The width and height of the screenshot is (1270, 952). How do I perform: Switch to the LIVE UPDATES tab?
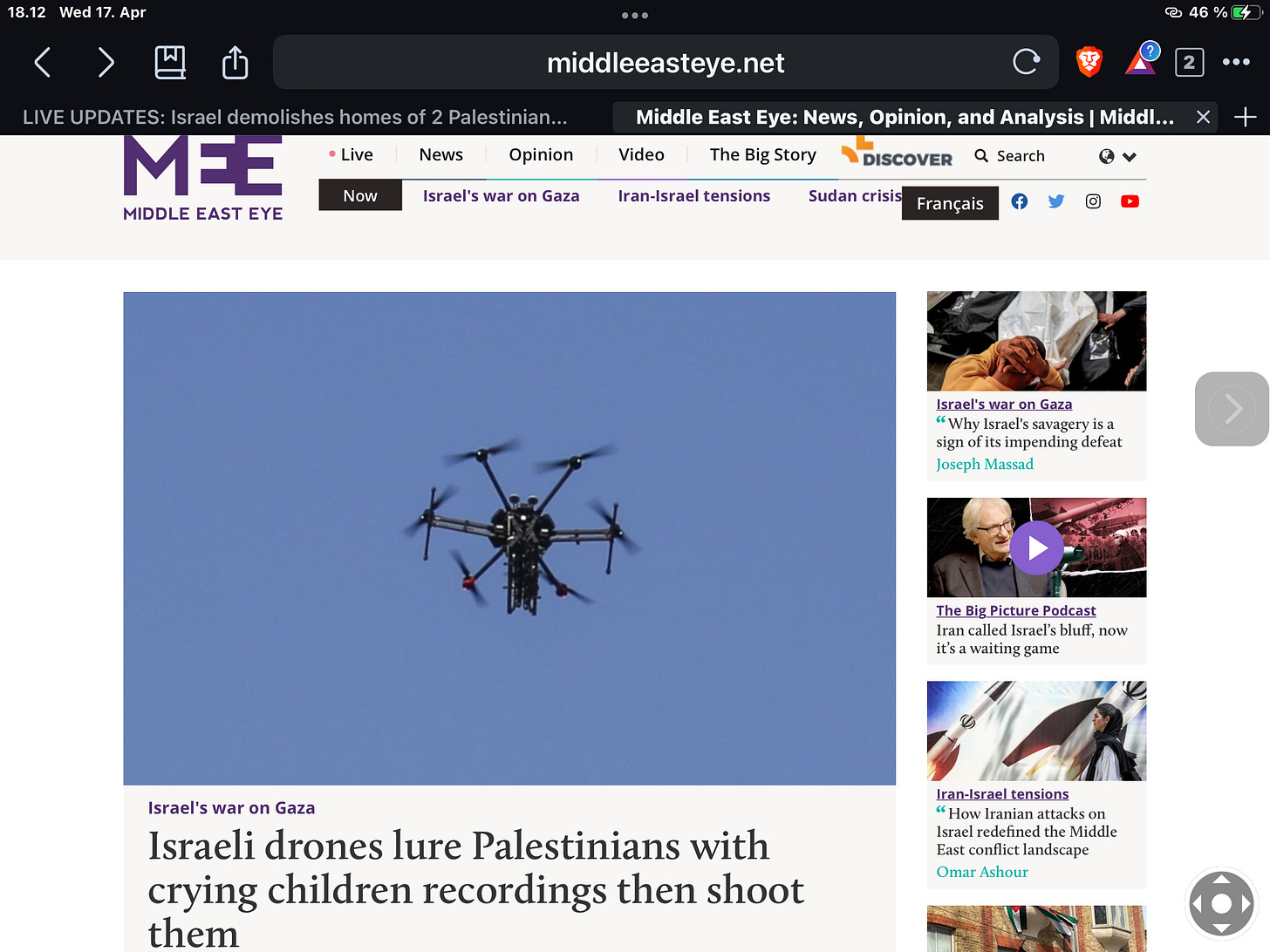[295, 117]
